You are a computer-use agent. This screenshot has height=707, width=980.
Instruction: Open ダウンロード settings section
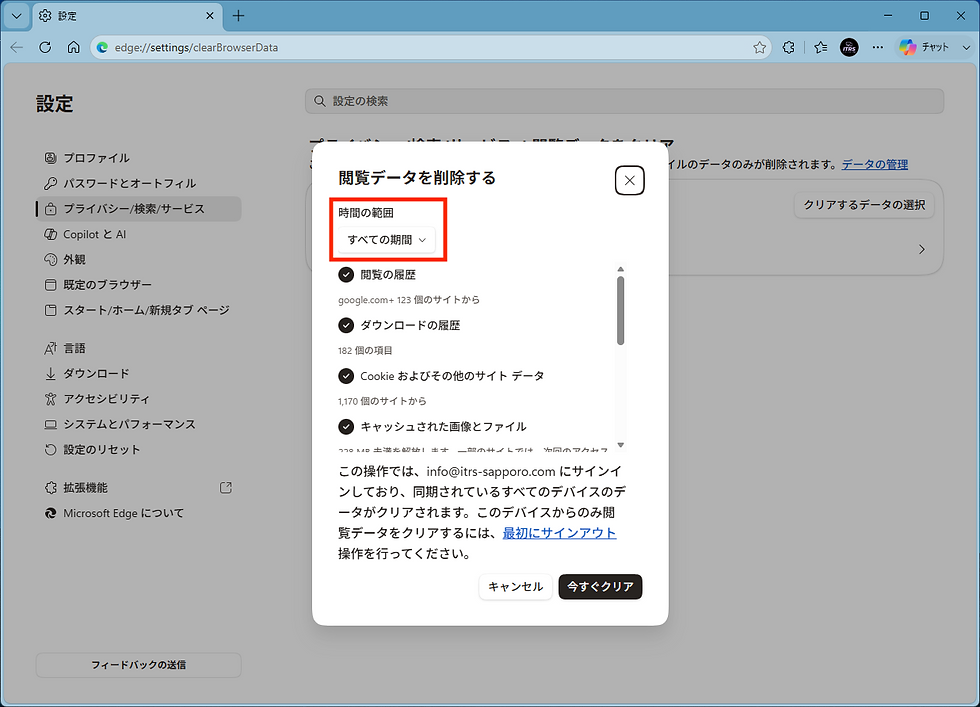[x=139, y=374]
